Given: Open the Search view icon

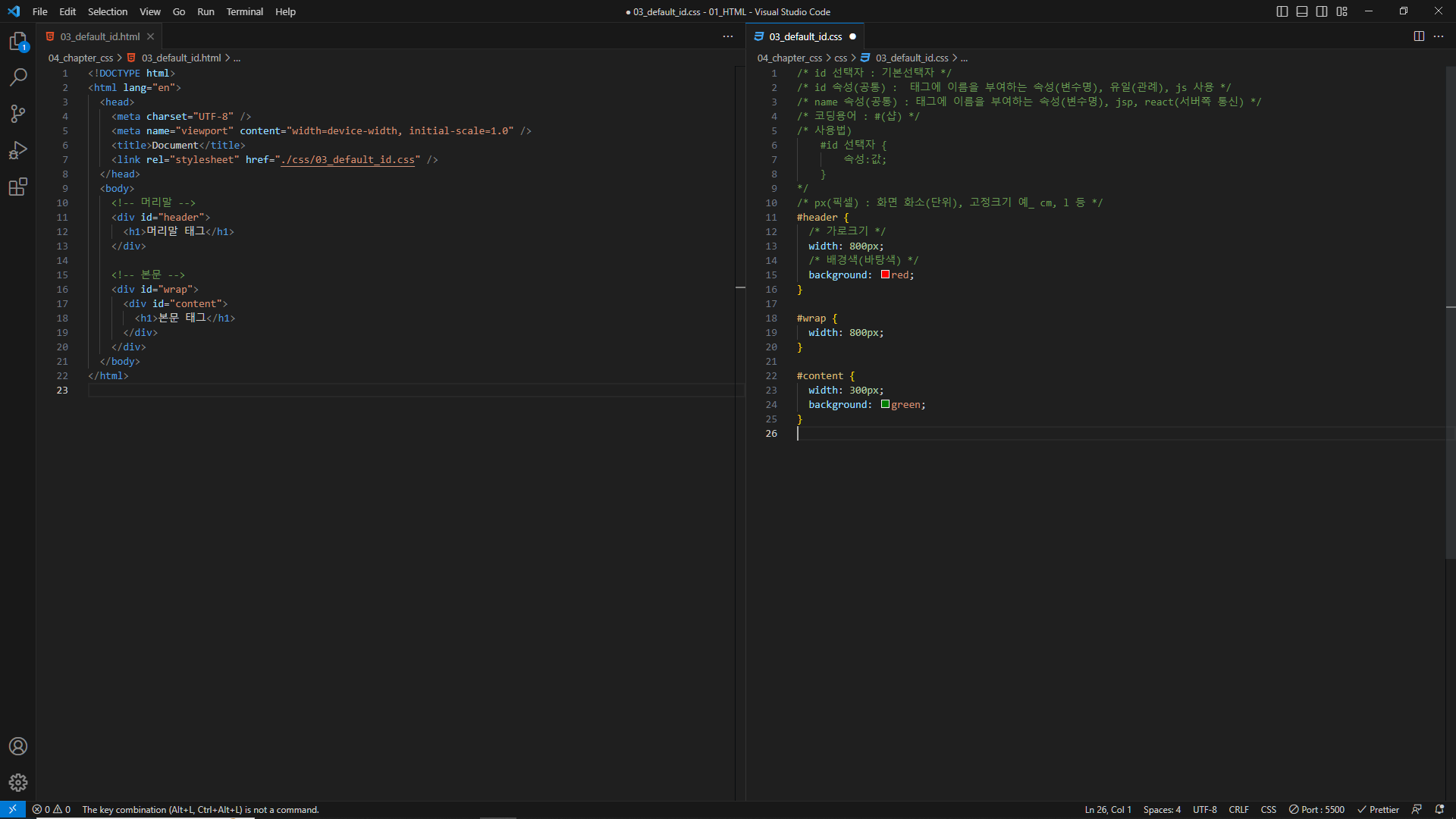Looking at the screenshot, I should pos(18,77).
